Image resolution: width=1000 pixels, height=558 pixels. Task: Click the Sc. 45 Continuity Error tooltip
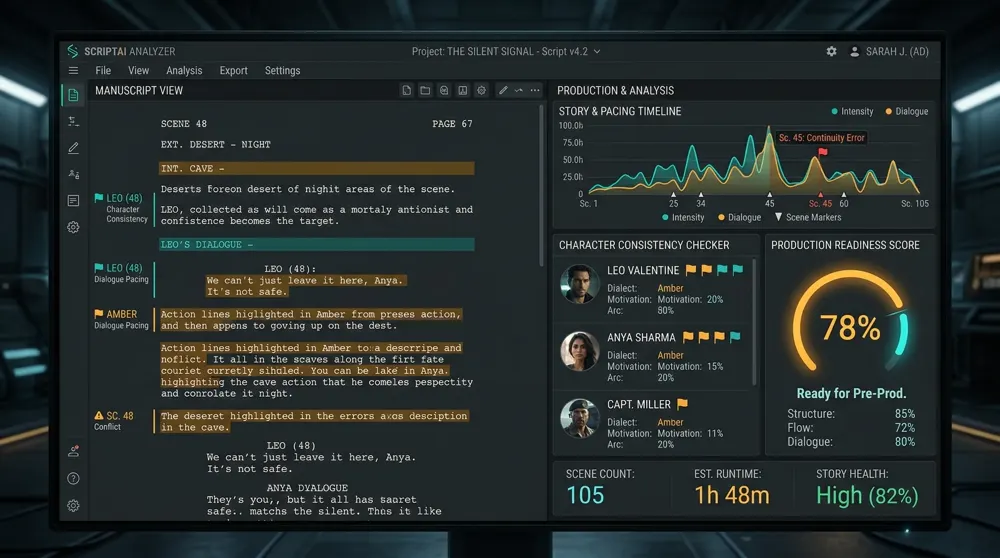pos(821,138)
